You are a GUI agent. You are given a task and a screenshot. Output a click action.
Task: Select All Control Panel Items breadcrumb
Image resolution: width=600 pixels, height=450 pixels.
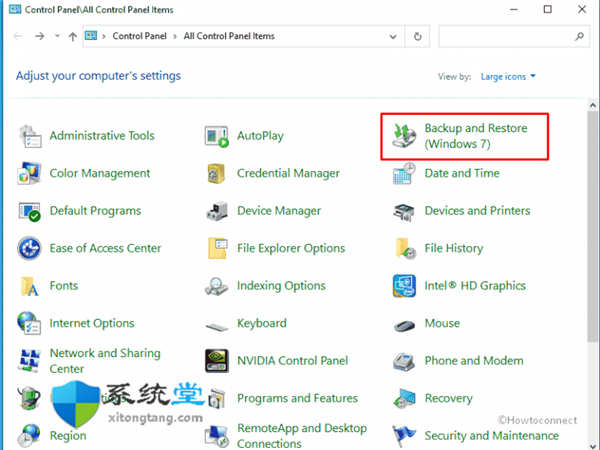pyautogui.click(x=229, y=36)
